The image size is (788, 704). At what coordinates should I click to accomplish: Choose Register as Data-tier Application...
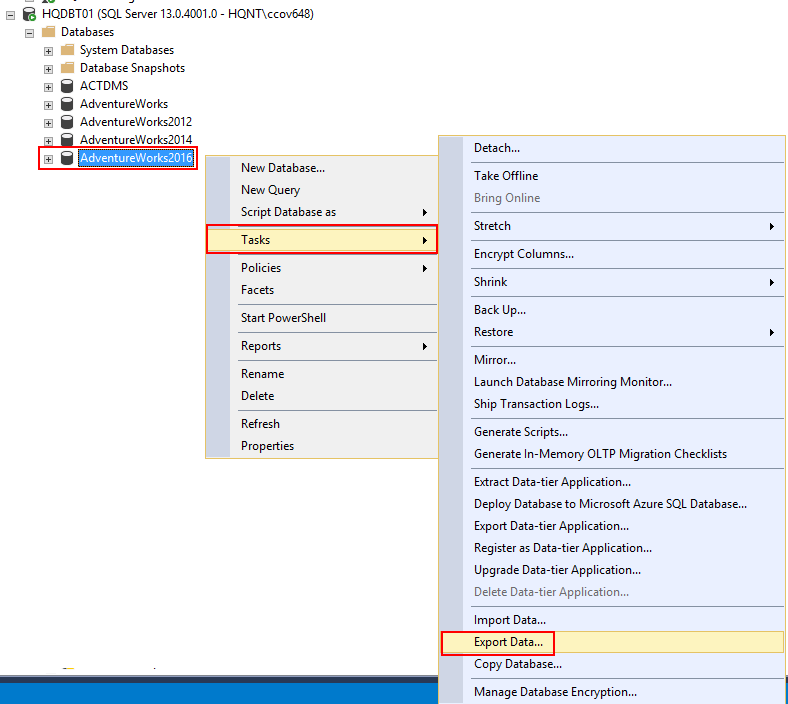pos(612,549)
